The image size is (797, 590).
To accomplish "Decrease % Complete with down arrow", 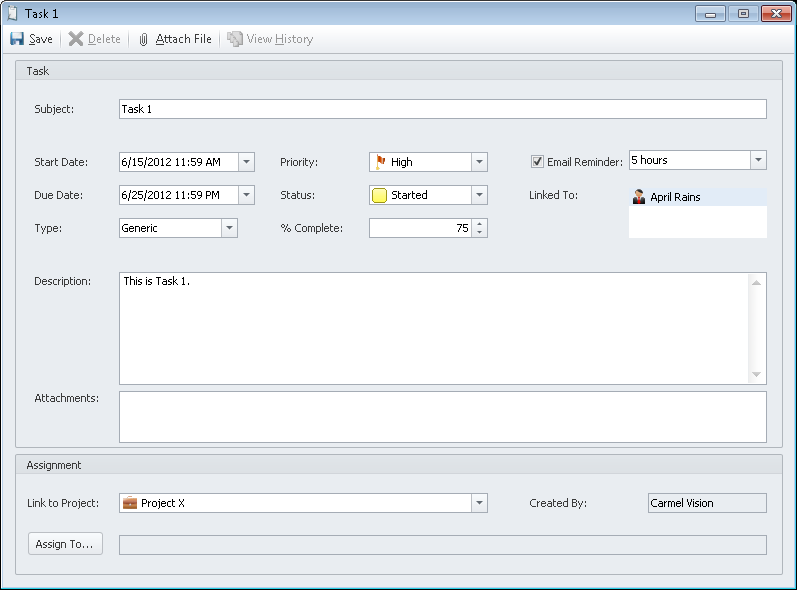I will click(480, 233).
